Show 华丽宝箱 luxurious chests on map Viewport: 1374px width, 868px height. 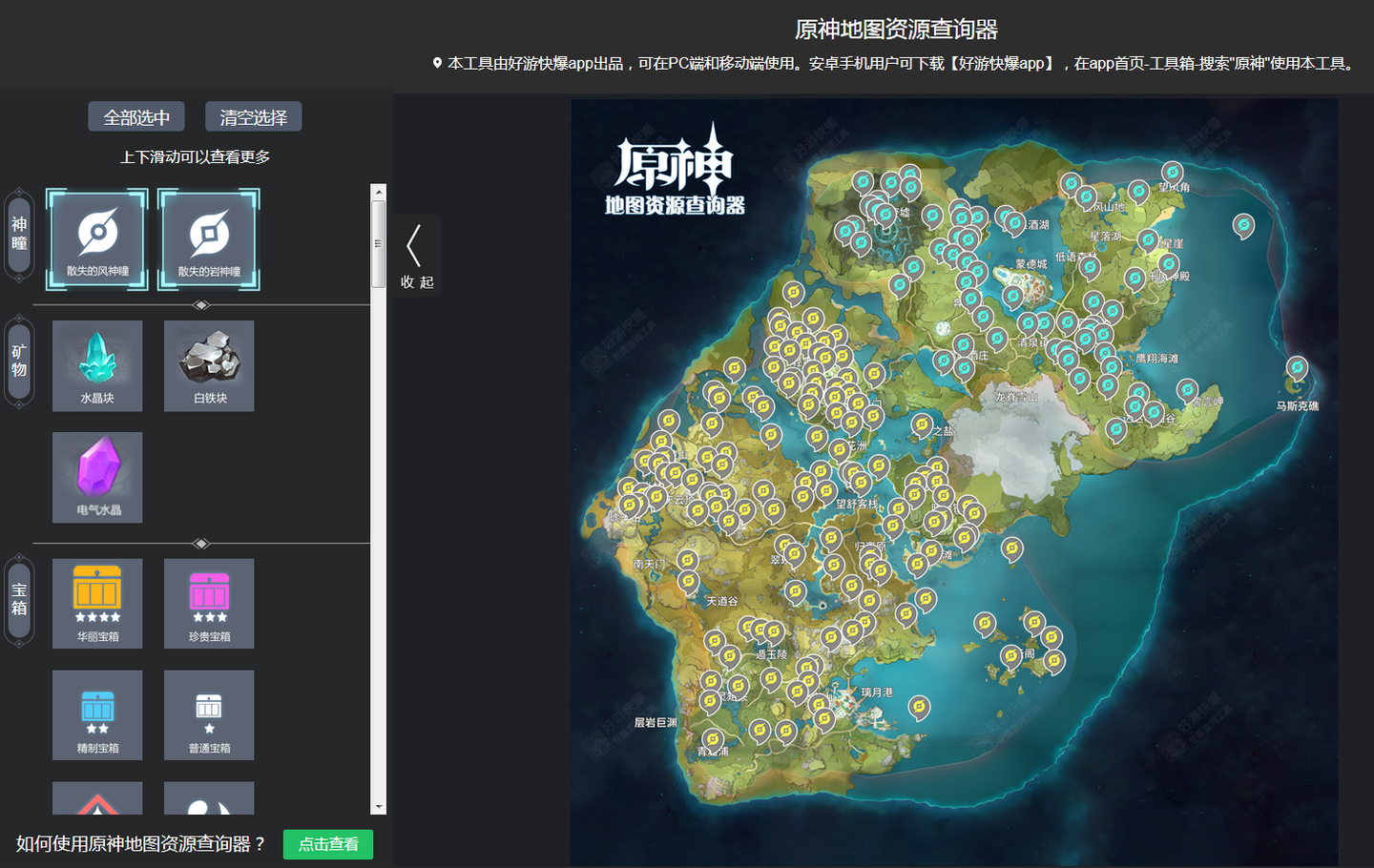(x=97, y=604)
